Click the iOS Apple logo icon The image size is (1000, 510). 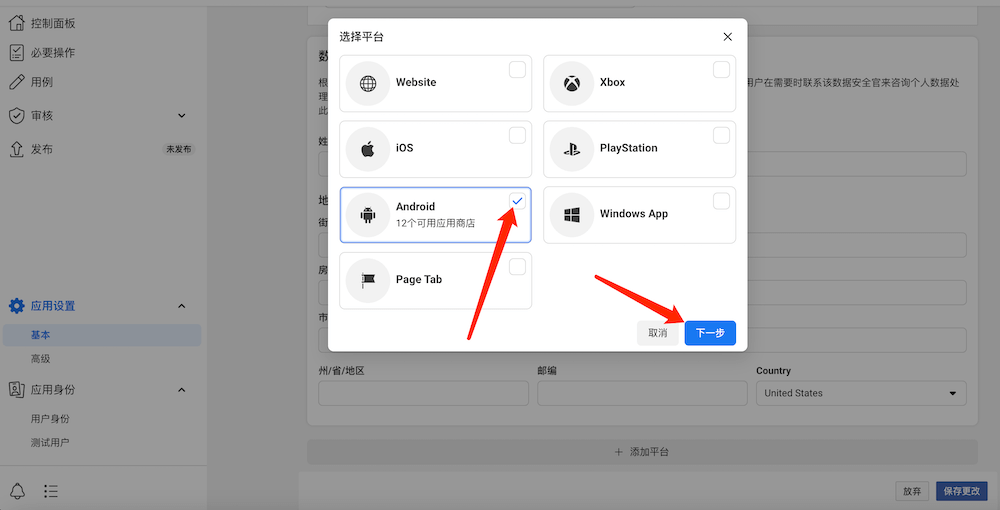368,149
